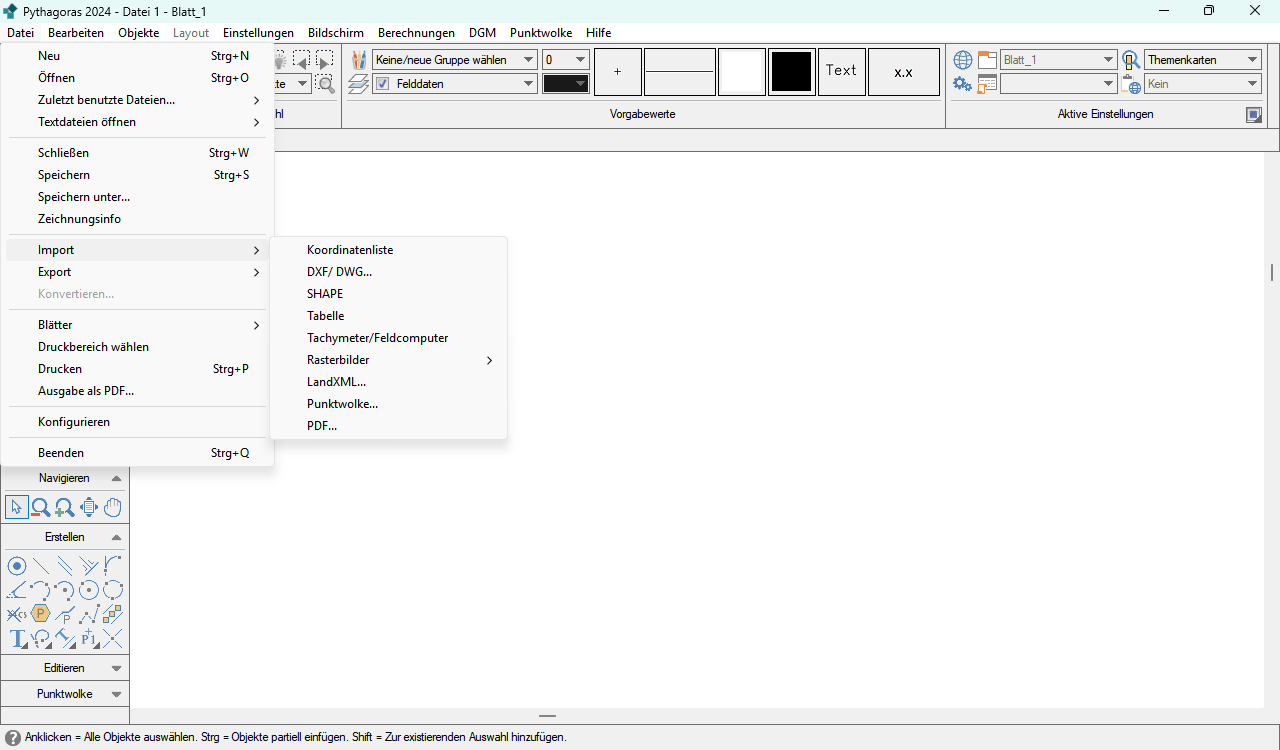This screenshot has width=1280, height=750.
Task: Select the polyline with nodes tool
Action: point(89,614)
